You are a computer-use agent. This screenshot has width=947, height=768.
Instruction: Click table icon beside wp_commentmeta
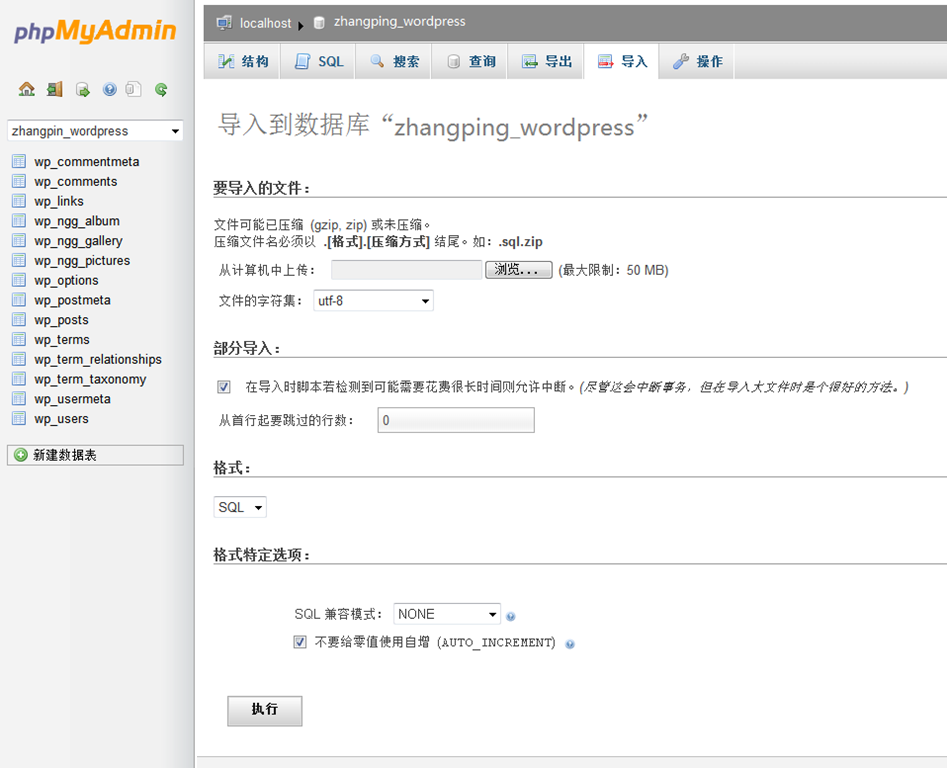(19, 161)
